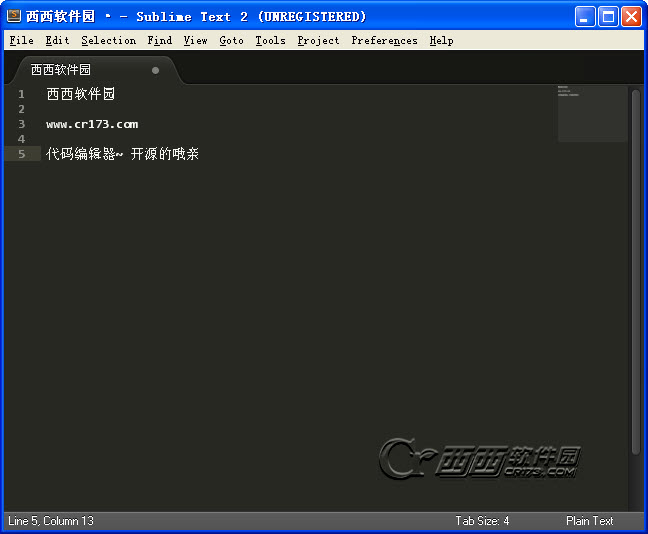
Task: Open the Plain Text syntax selector
Action: pos(590,521)
